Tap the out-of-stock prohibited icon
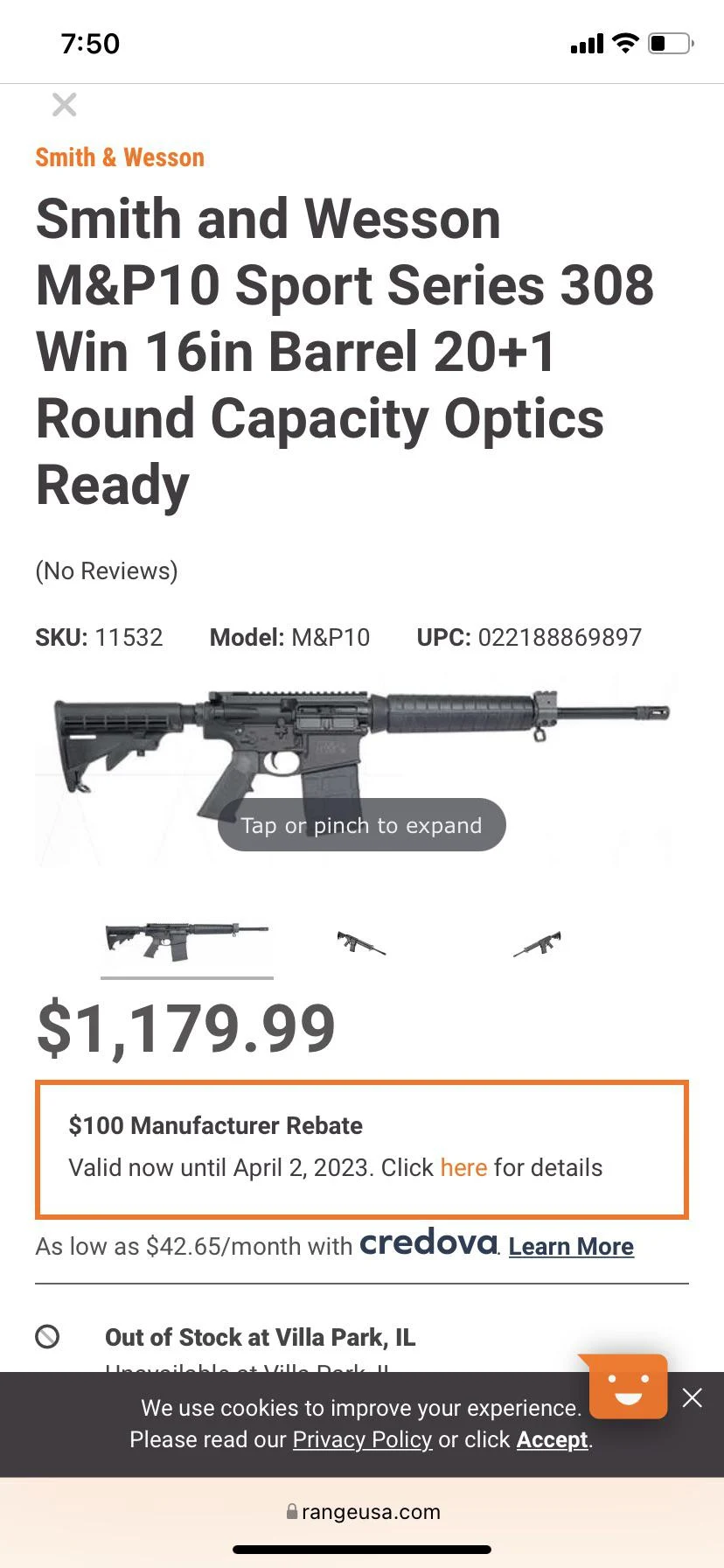The width and height of the screenshot is (724, 1568). 50,1337
